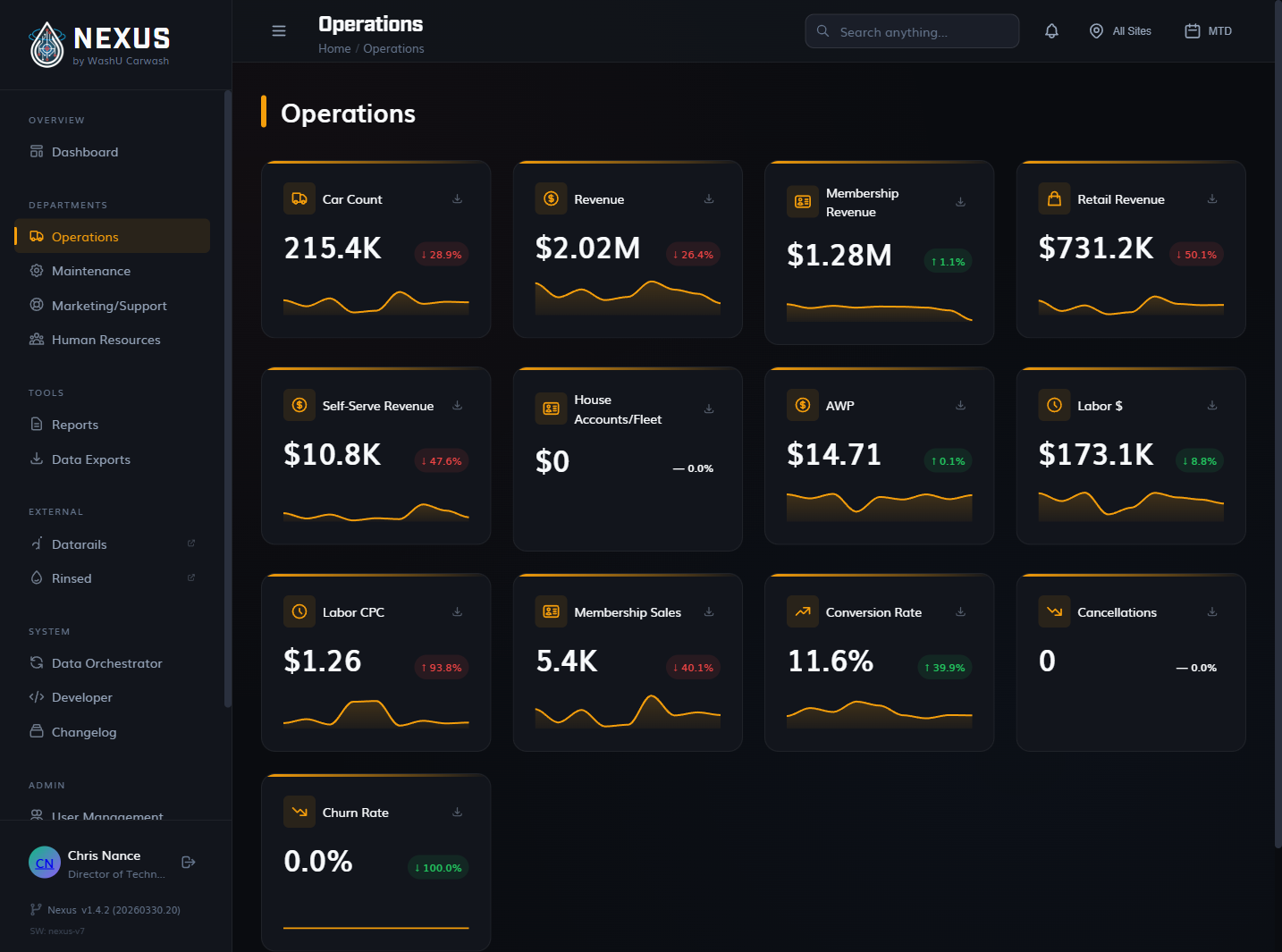
Task: Download the Retail Revenue card data
Action: (1212, 198)
